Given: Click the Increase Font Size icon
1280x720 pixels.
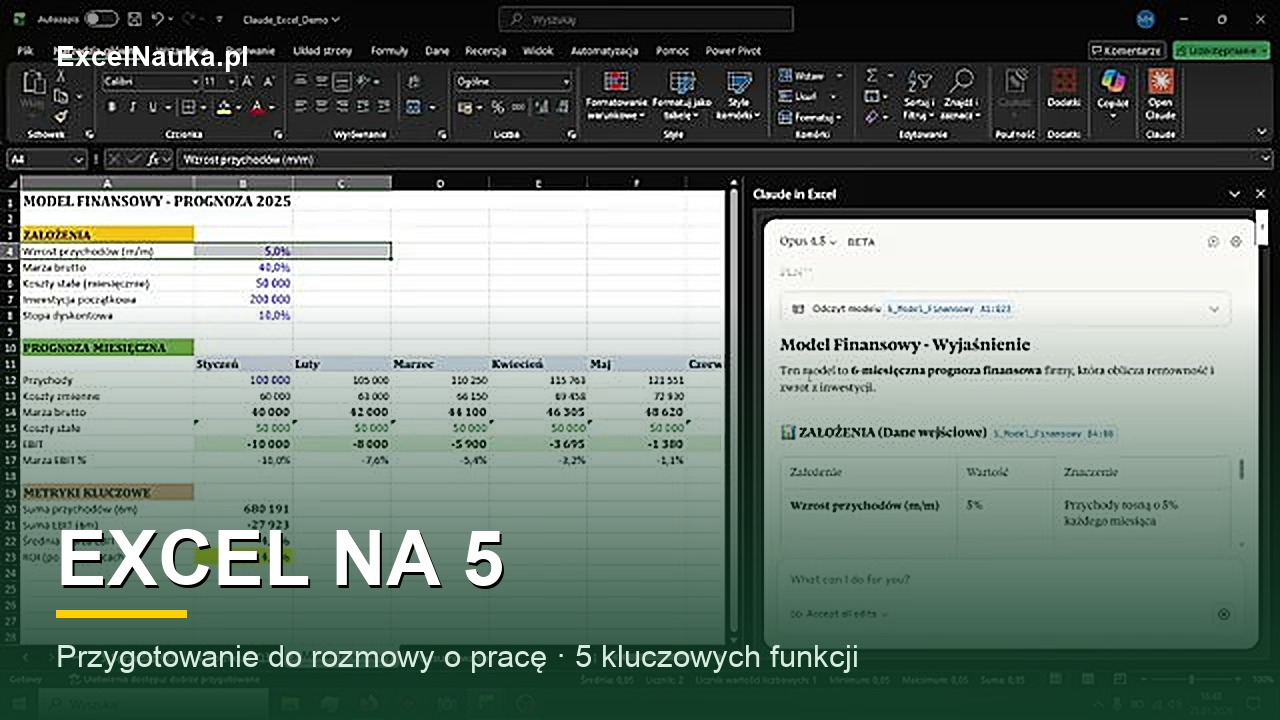Looking at the screenshot, I should [246, 81].
